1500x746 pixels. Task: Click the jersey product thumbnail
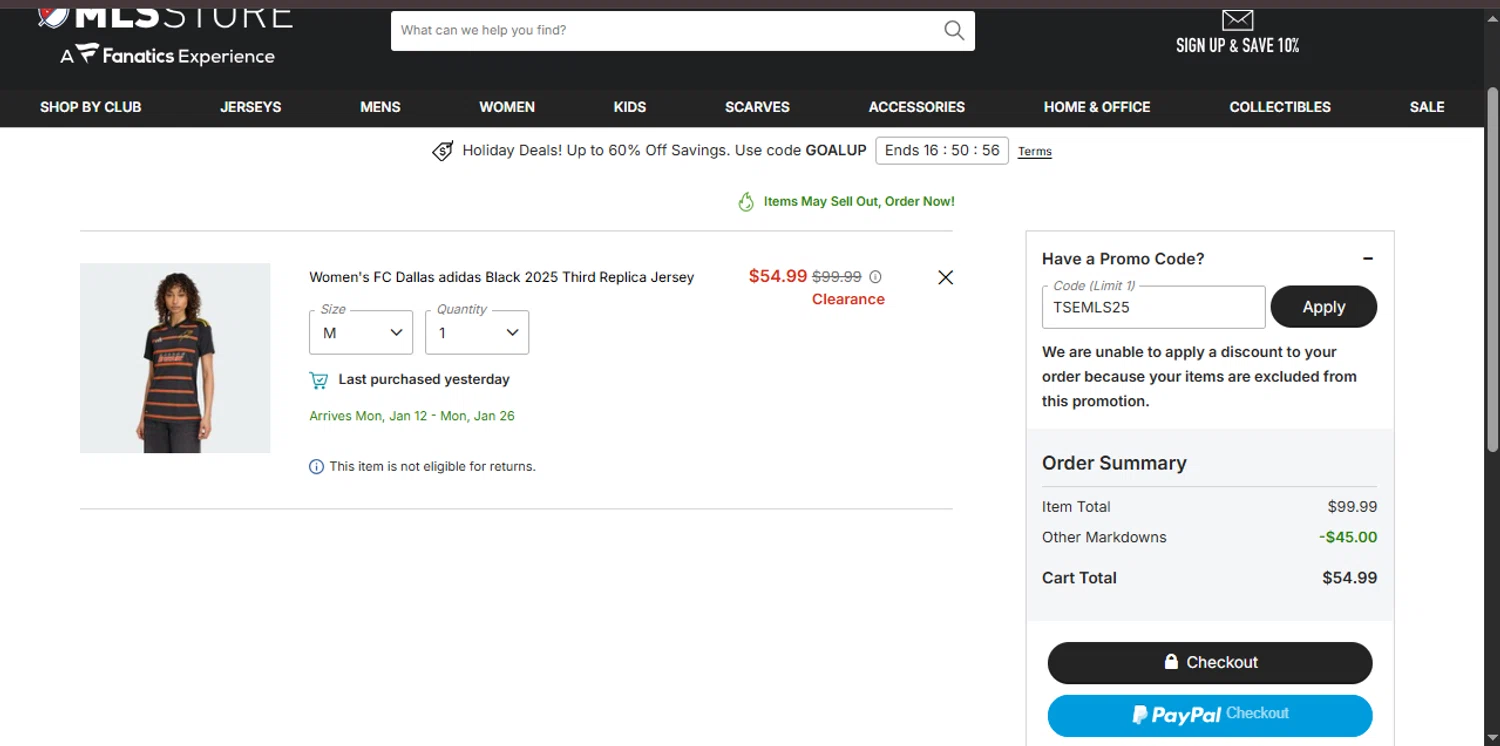pos(175,358)
